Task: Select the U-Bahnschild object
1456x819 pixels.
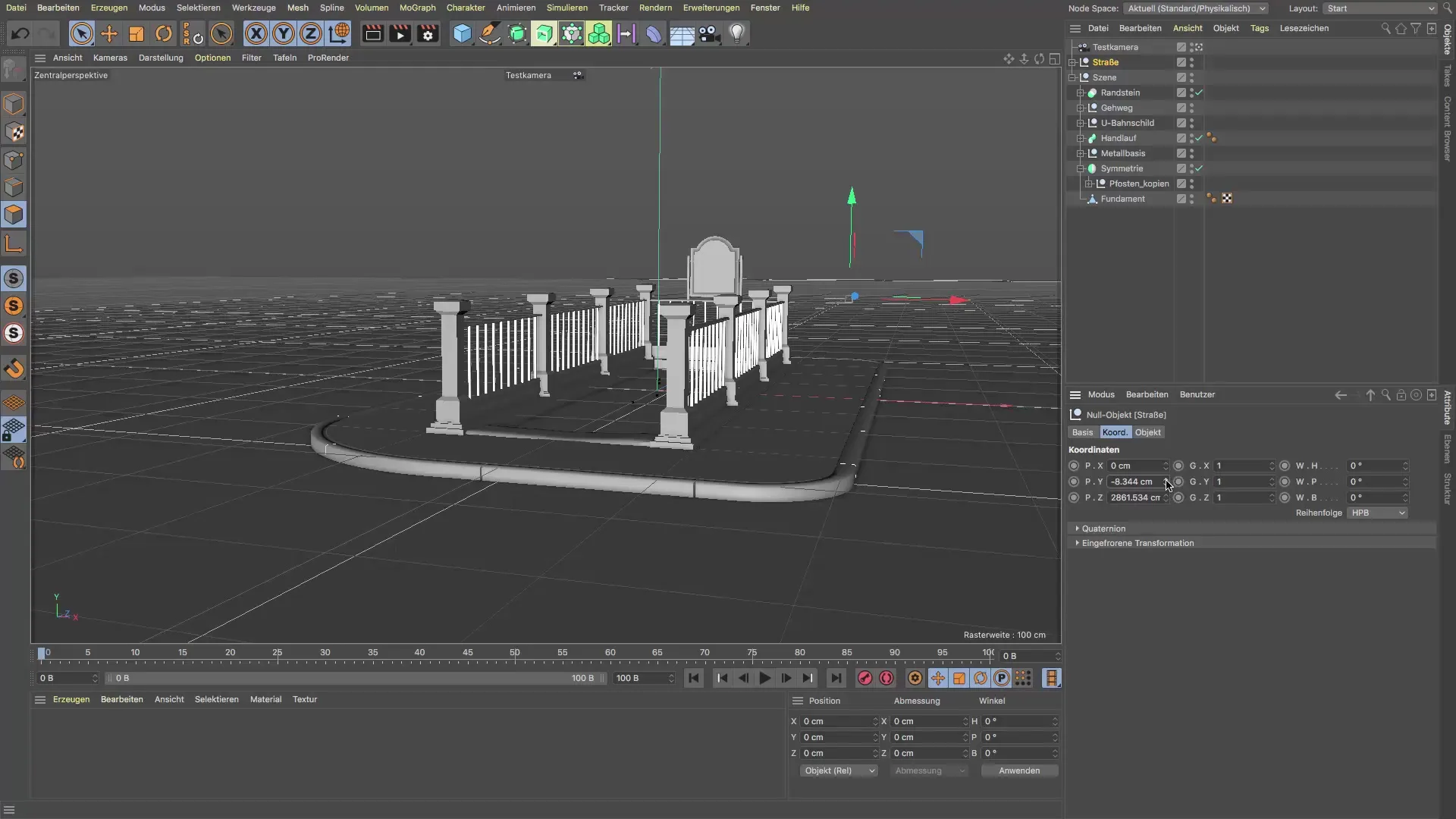Action: pyautogui.click(x=1127, y=123)
